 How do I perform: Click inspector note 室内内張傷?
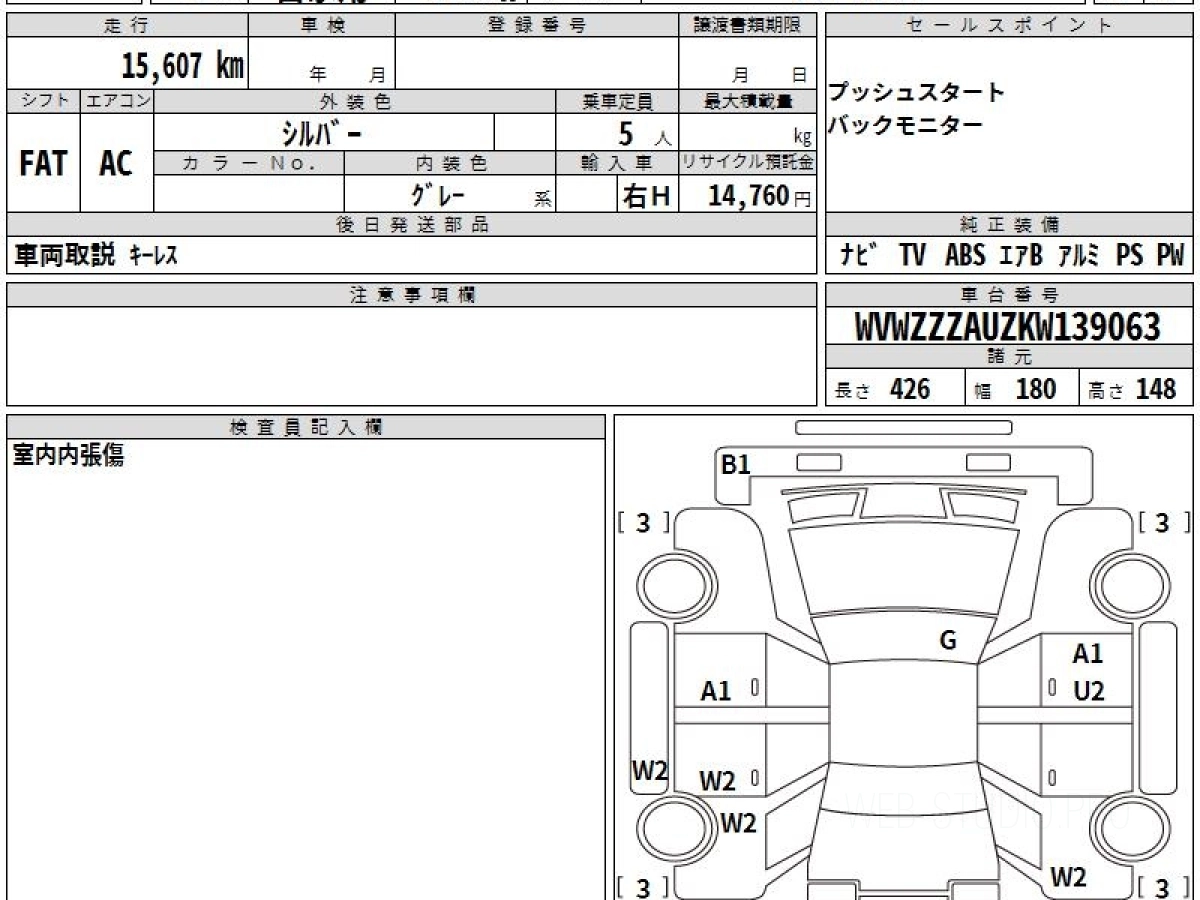click(x=68, y=455)
